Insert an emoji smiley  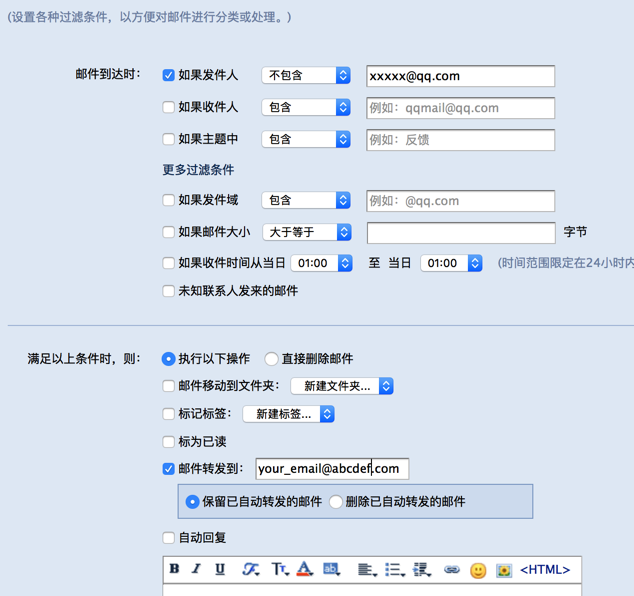(478, 571)
